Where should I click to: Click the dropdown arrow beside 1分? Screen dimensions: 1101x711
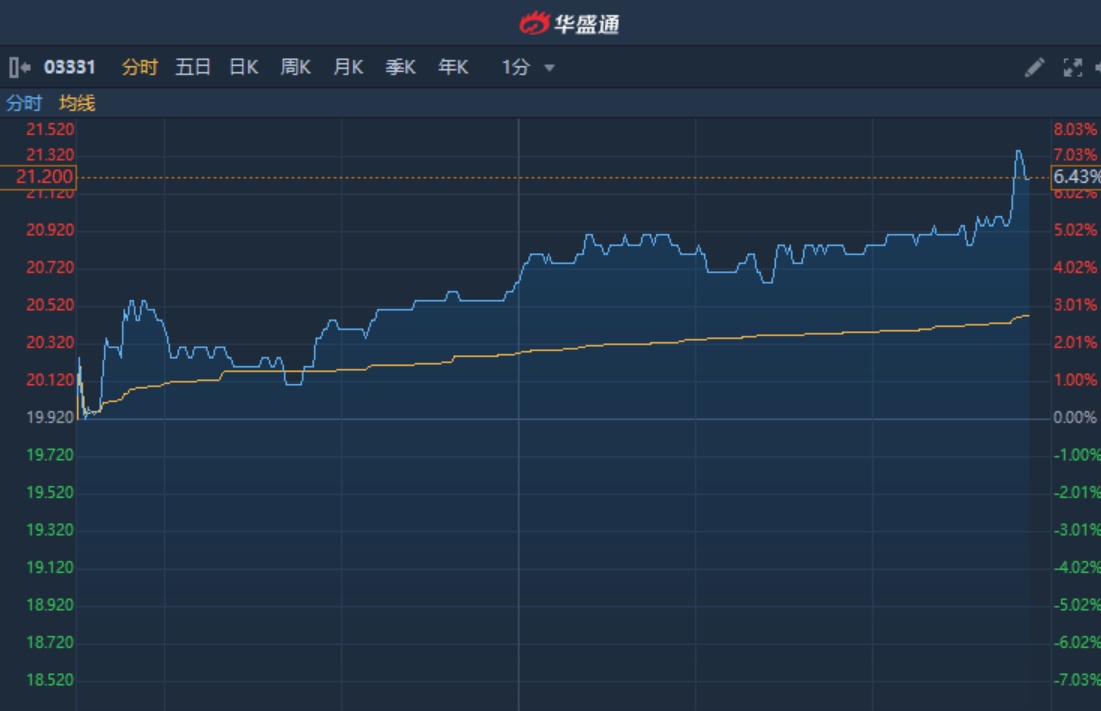pos(549,68)
